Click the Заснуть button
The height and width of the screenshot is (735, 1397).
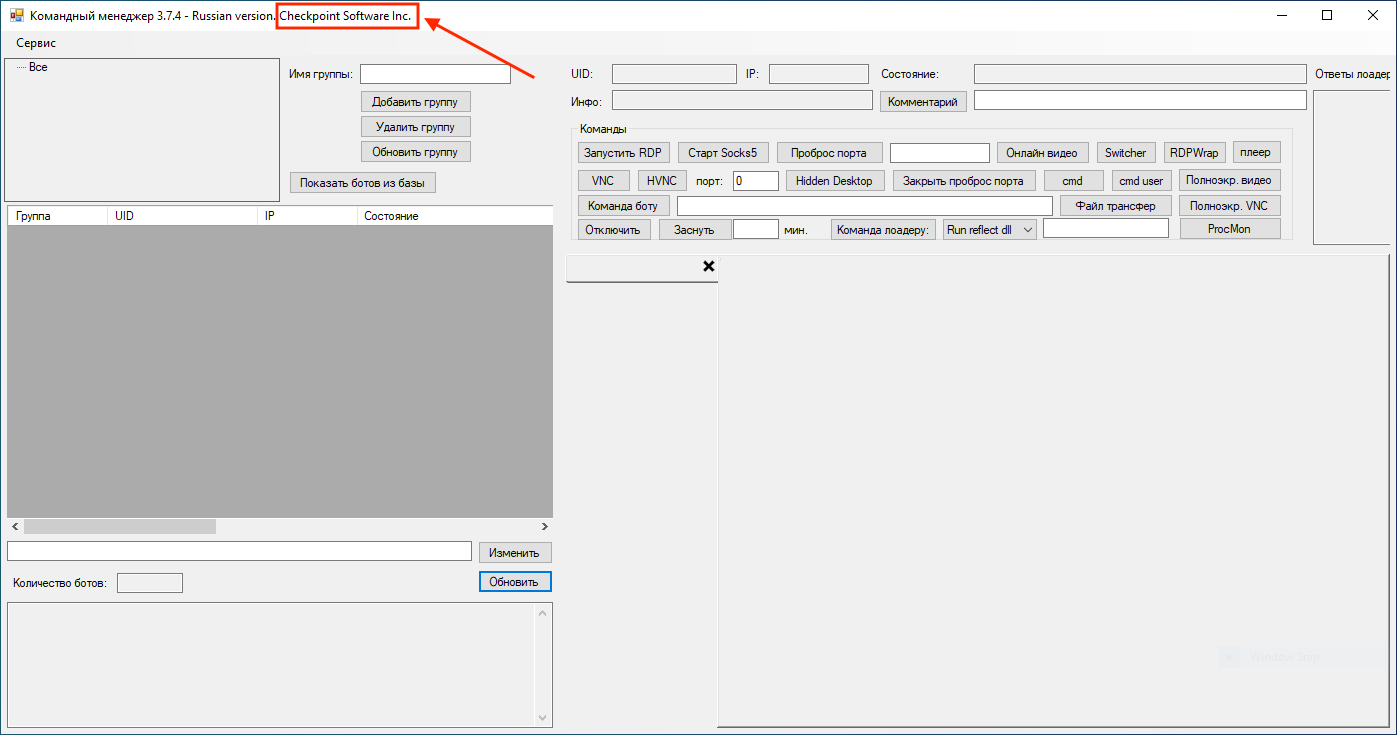[x=694, y=229]
